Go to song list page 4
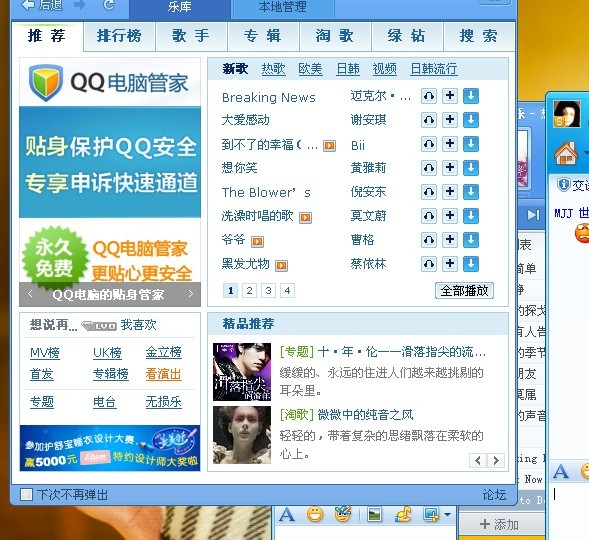 pyautogui.click(x=287, y=290)
